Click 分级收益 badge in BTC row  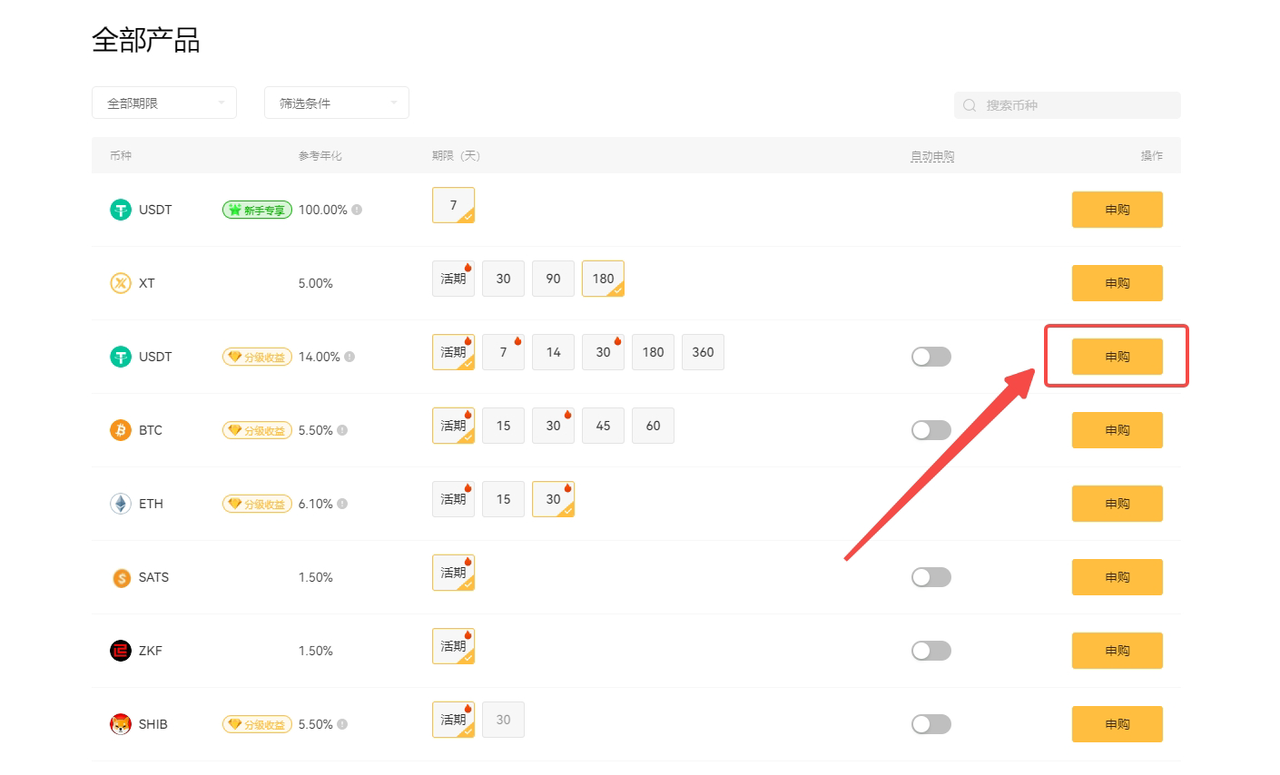coord(257,430)
